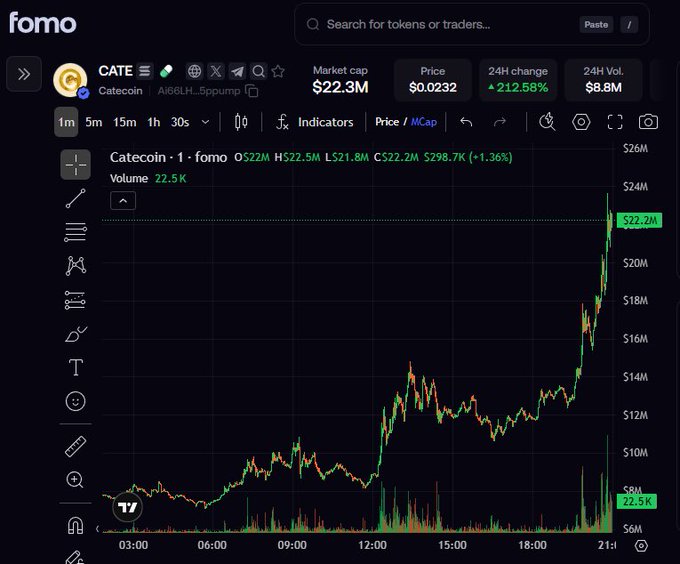The width and height of the screenshot is (680, 564).
Task: Click the pill pump icon beside CATE
Action: pyautogui.click(x=166, y=71)
